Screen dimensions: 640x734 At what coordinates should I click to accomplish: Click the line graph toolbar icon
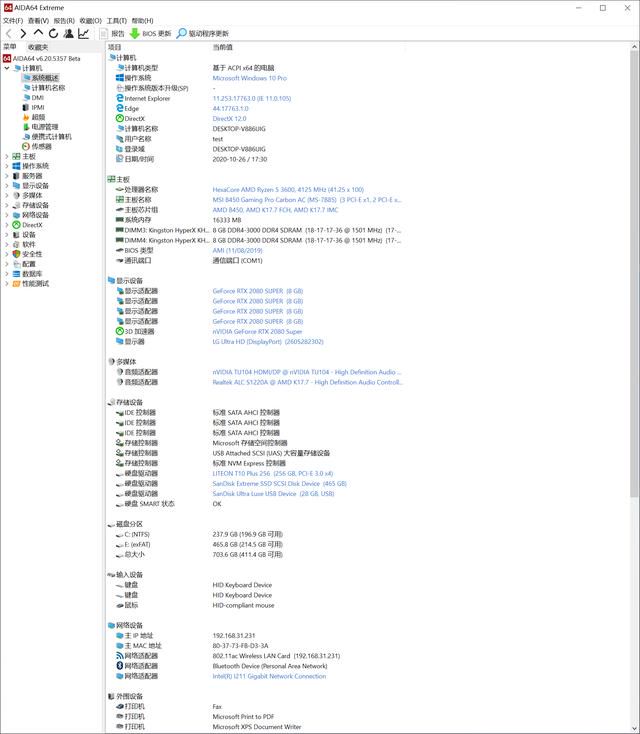point(84,33)
